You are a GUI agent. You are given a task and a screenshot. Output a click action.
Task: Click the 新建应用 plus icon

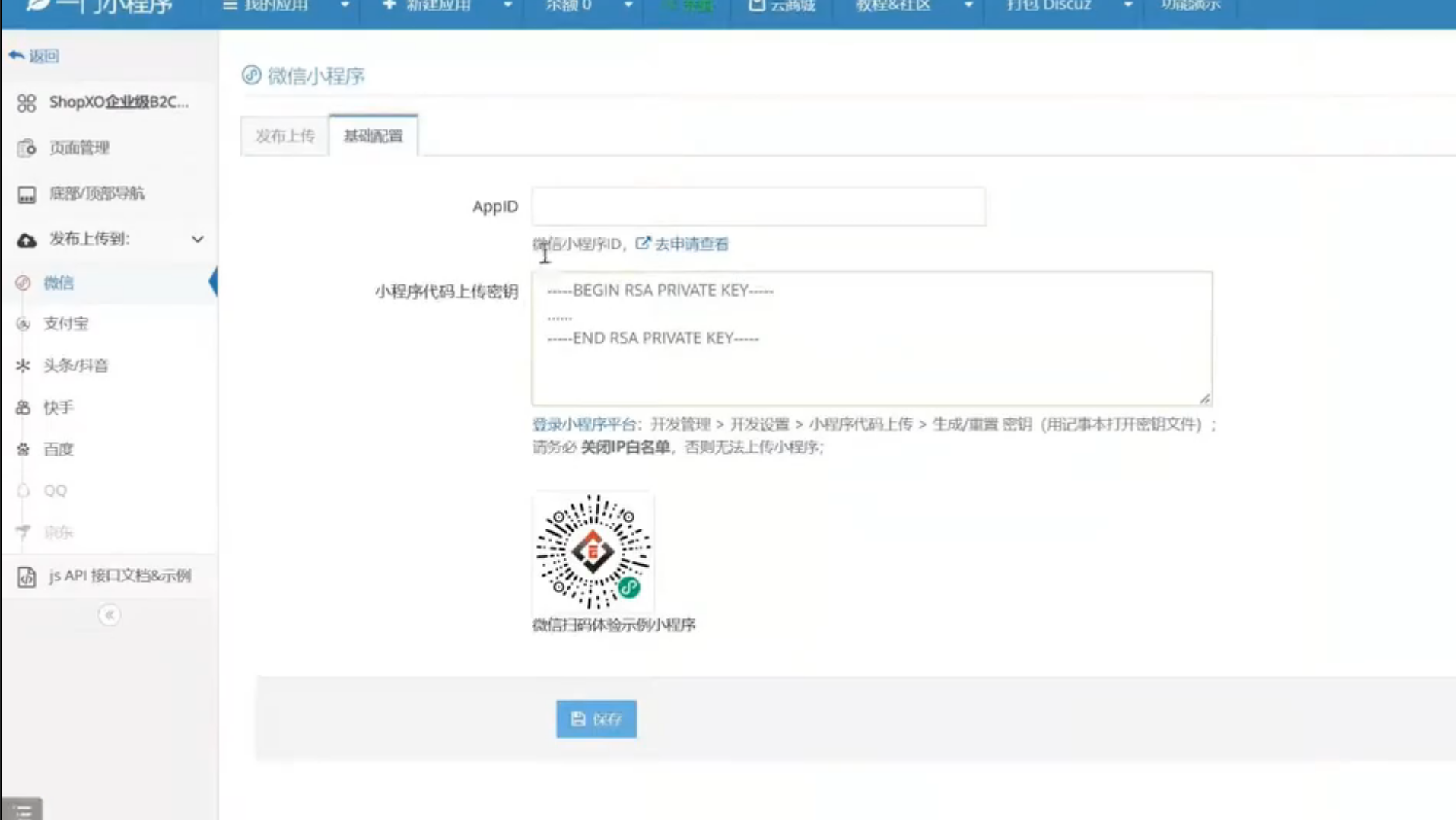pos(389,5)
